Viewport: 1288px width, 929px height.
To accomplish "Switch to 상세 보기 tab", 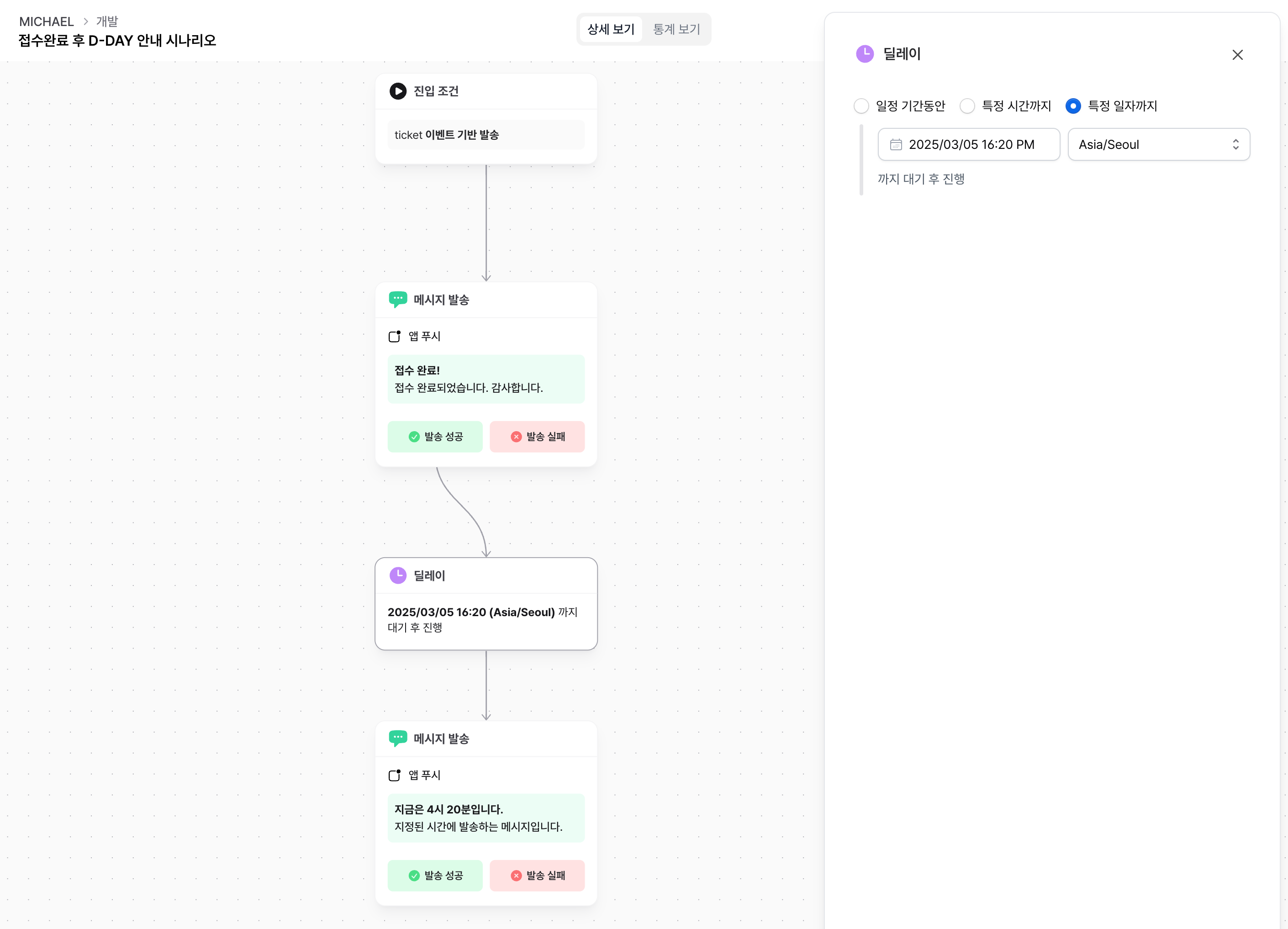I will coord(611,29).
